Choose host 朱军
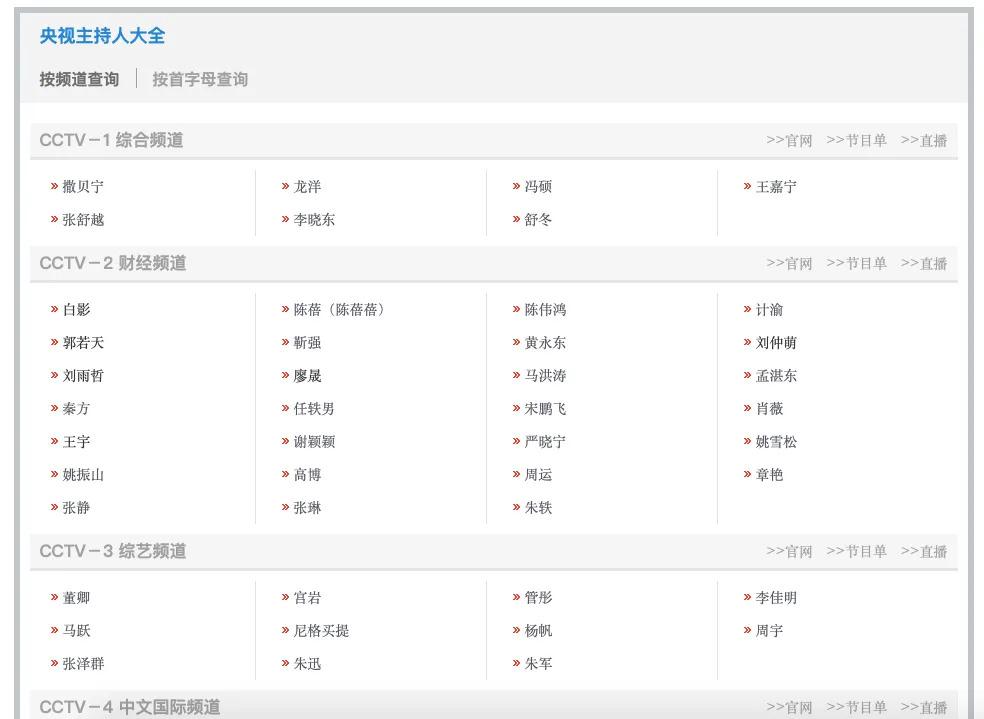This screenshot has height=719, width=984. [x=538, y=664]
